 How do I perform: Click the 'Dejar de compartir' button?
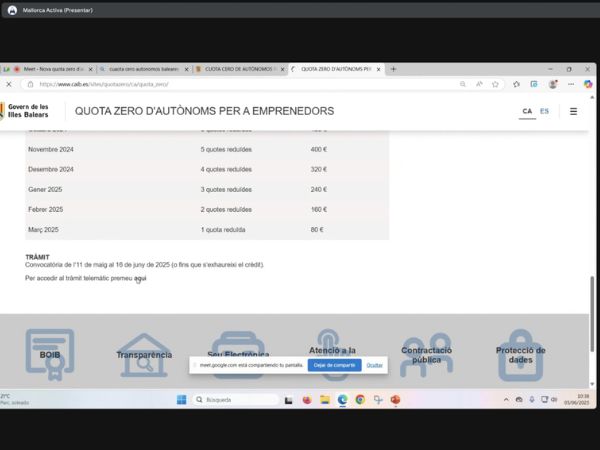click(335, 365)
